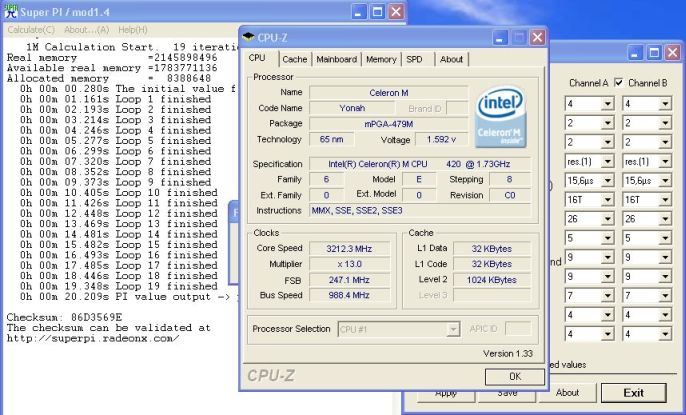Click the Specification field with Celeron(R) M CPU

(x=420, y=164)
